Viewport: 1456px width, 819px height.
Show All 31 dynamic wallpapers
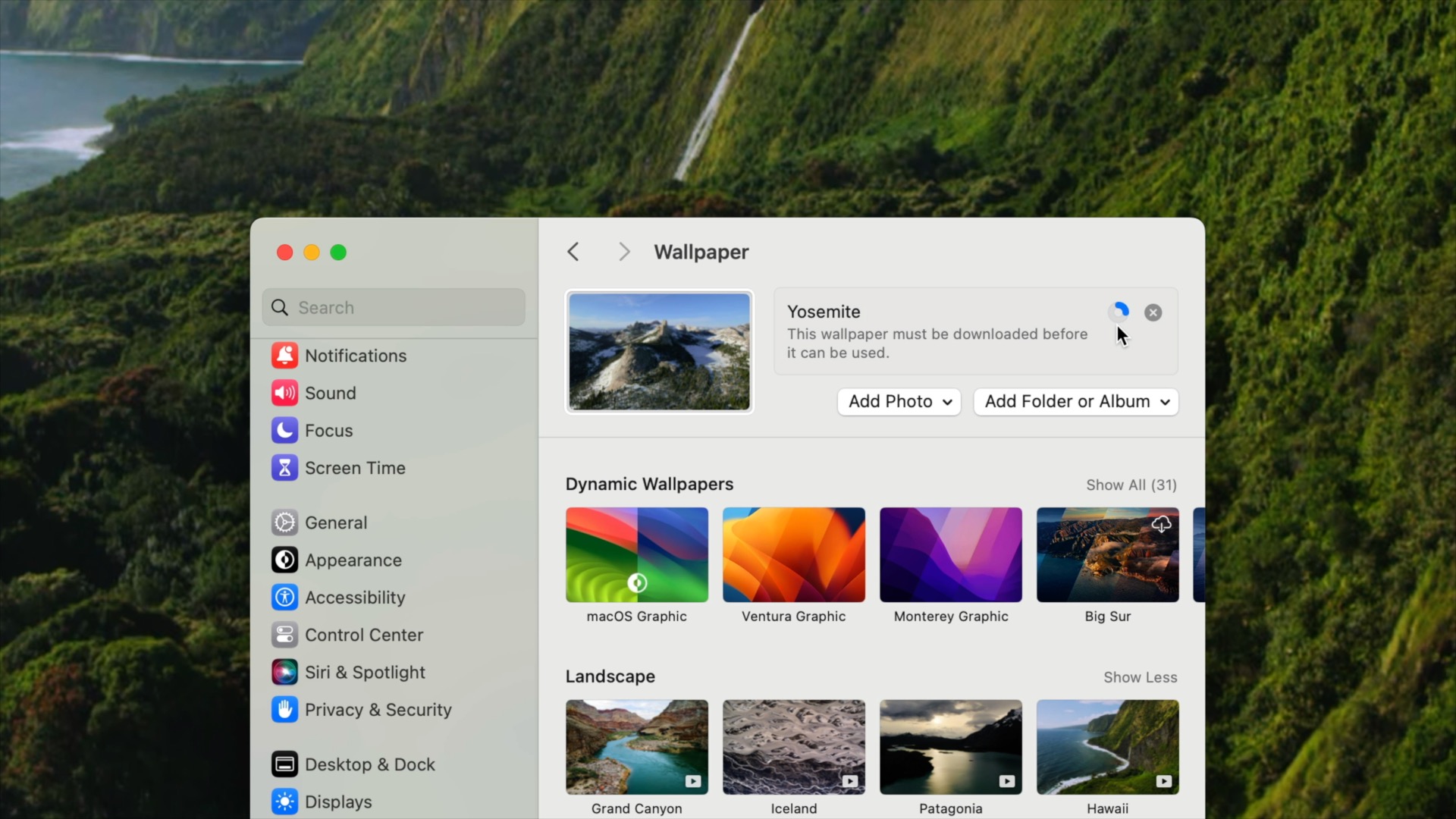click(x=1131, y=485)
